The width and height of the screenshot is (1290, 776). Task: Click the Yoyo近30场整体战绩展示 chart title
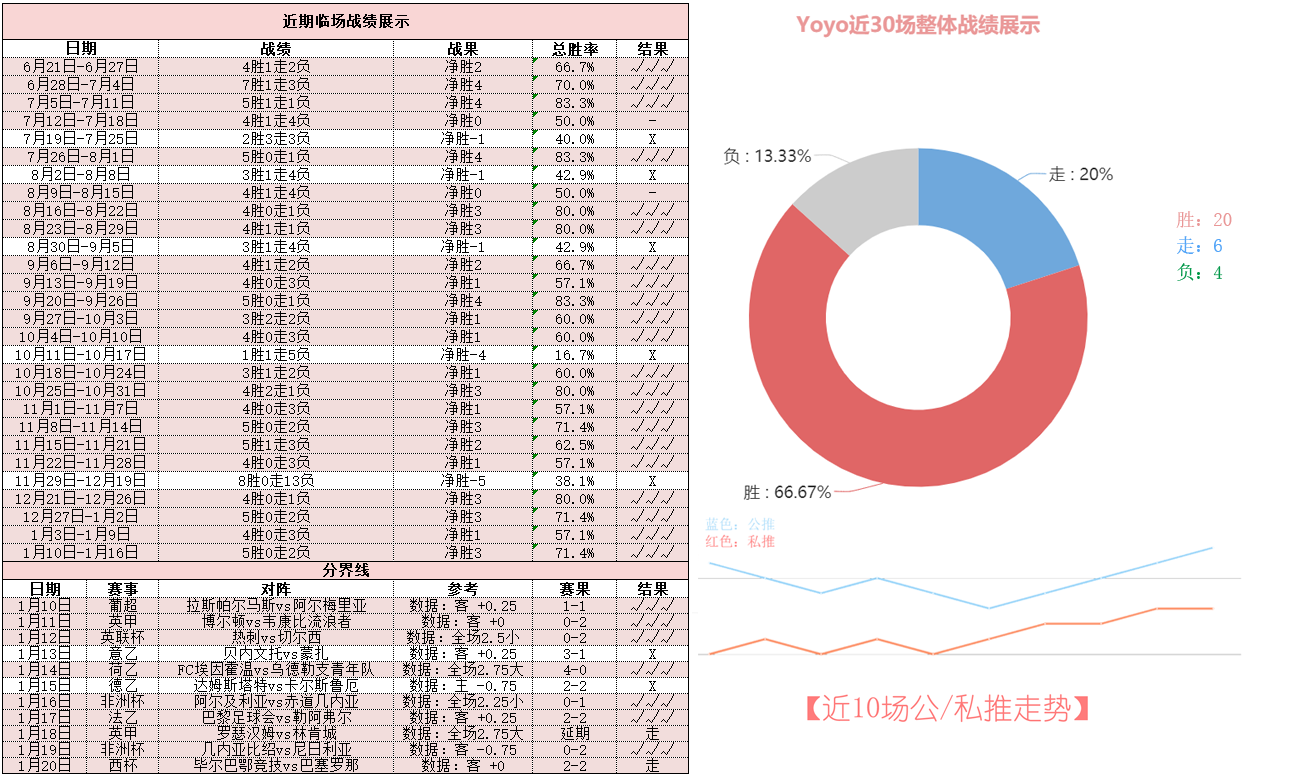click(917, 25)
